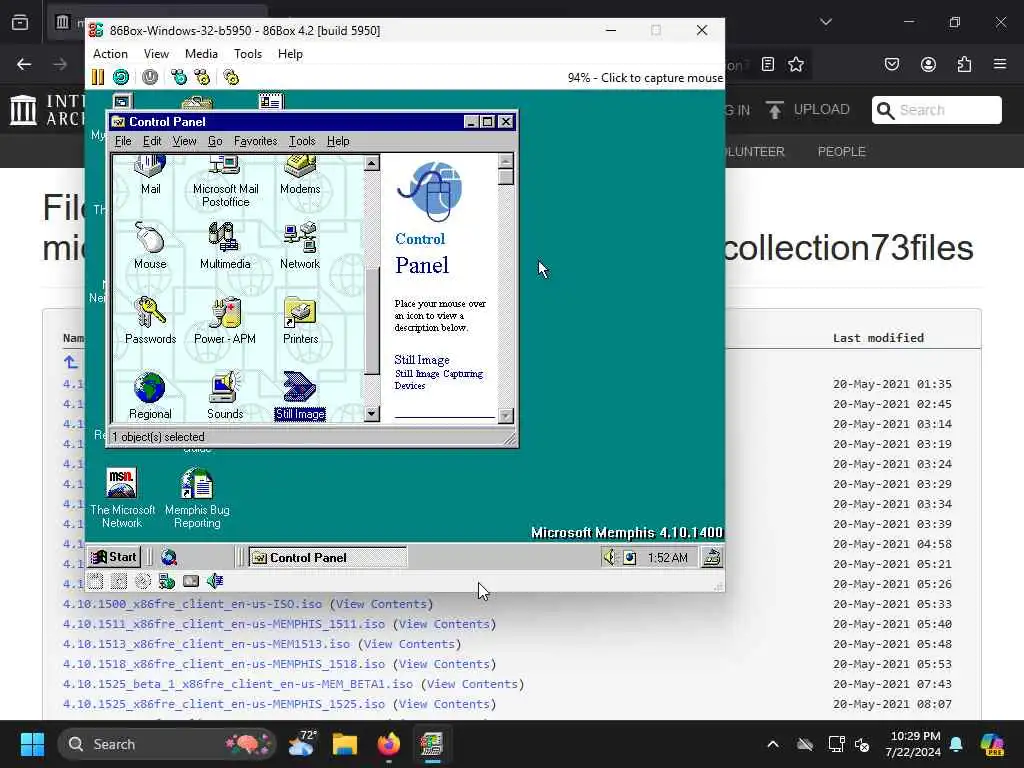Select the Multimedia icon
The image size is (1024, 768).
click(225, 246)
